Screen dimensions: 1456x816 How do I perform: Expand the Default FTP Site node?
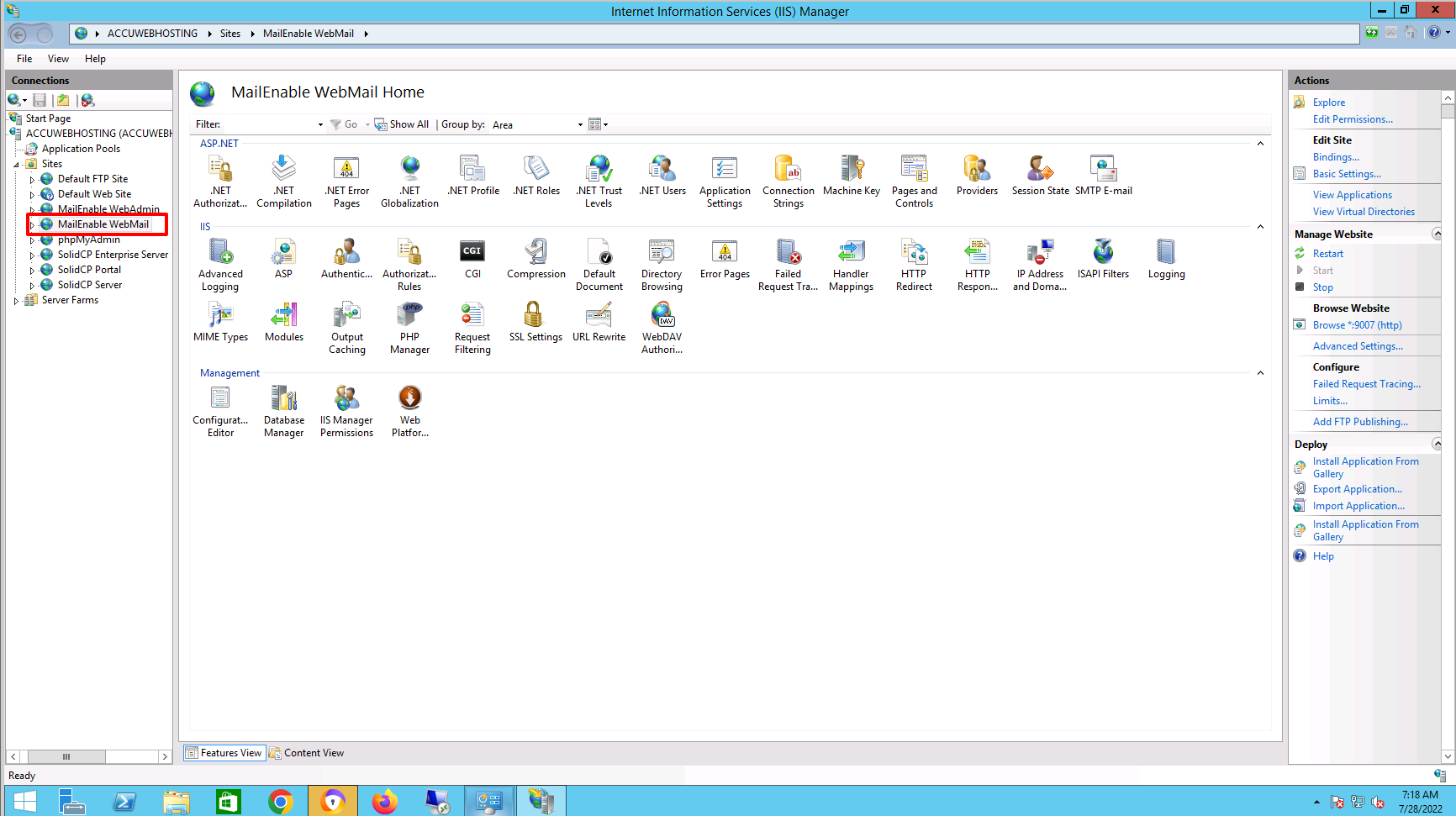(32, 179)
